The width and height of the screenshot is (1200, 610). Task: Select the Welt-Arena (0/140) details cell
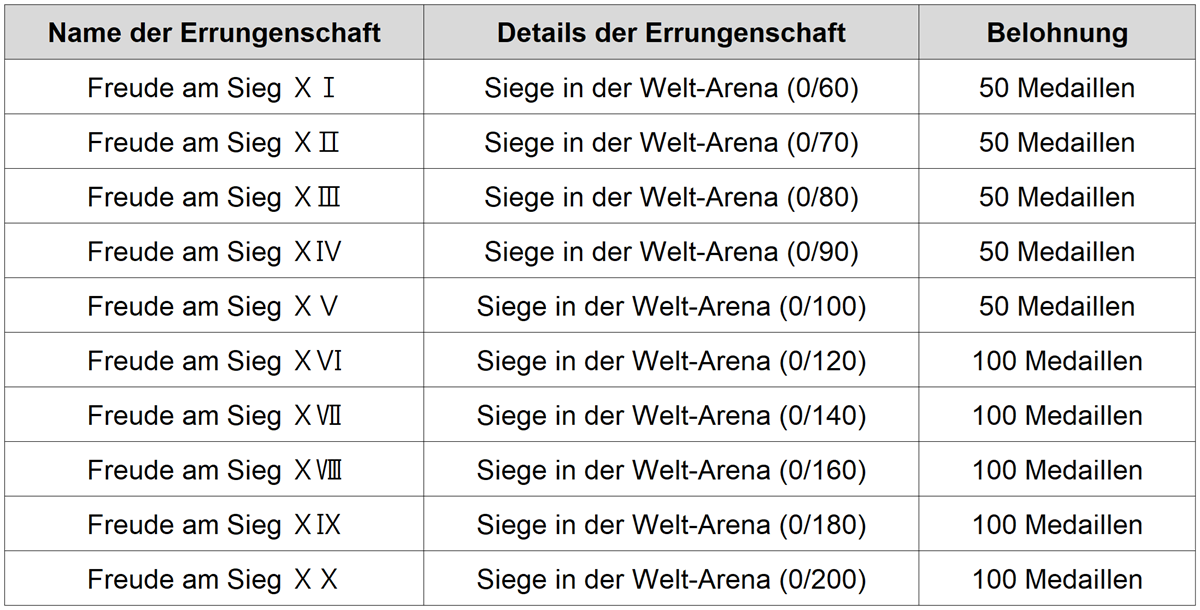point(671,415)
